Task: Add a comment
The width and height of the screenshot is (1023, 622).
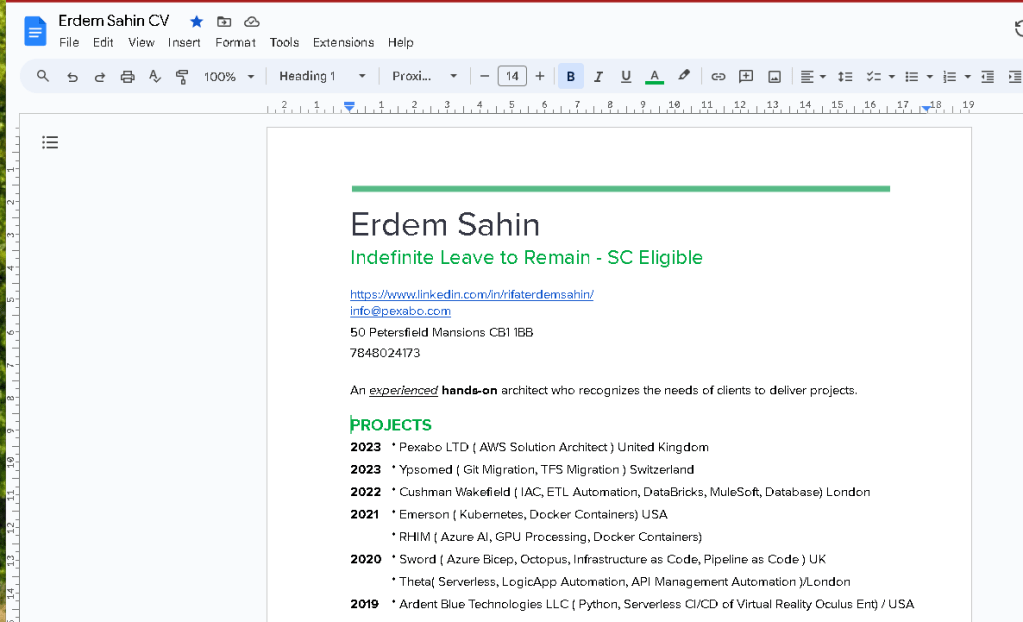Action: pos(746,76)
